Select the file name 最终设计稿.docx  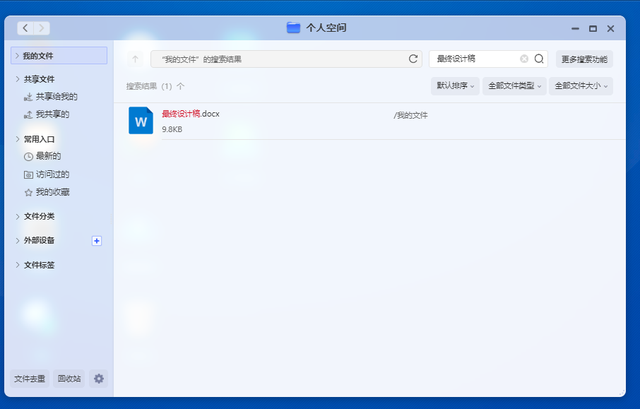click(x=191, y=114)
